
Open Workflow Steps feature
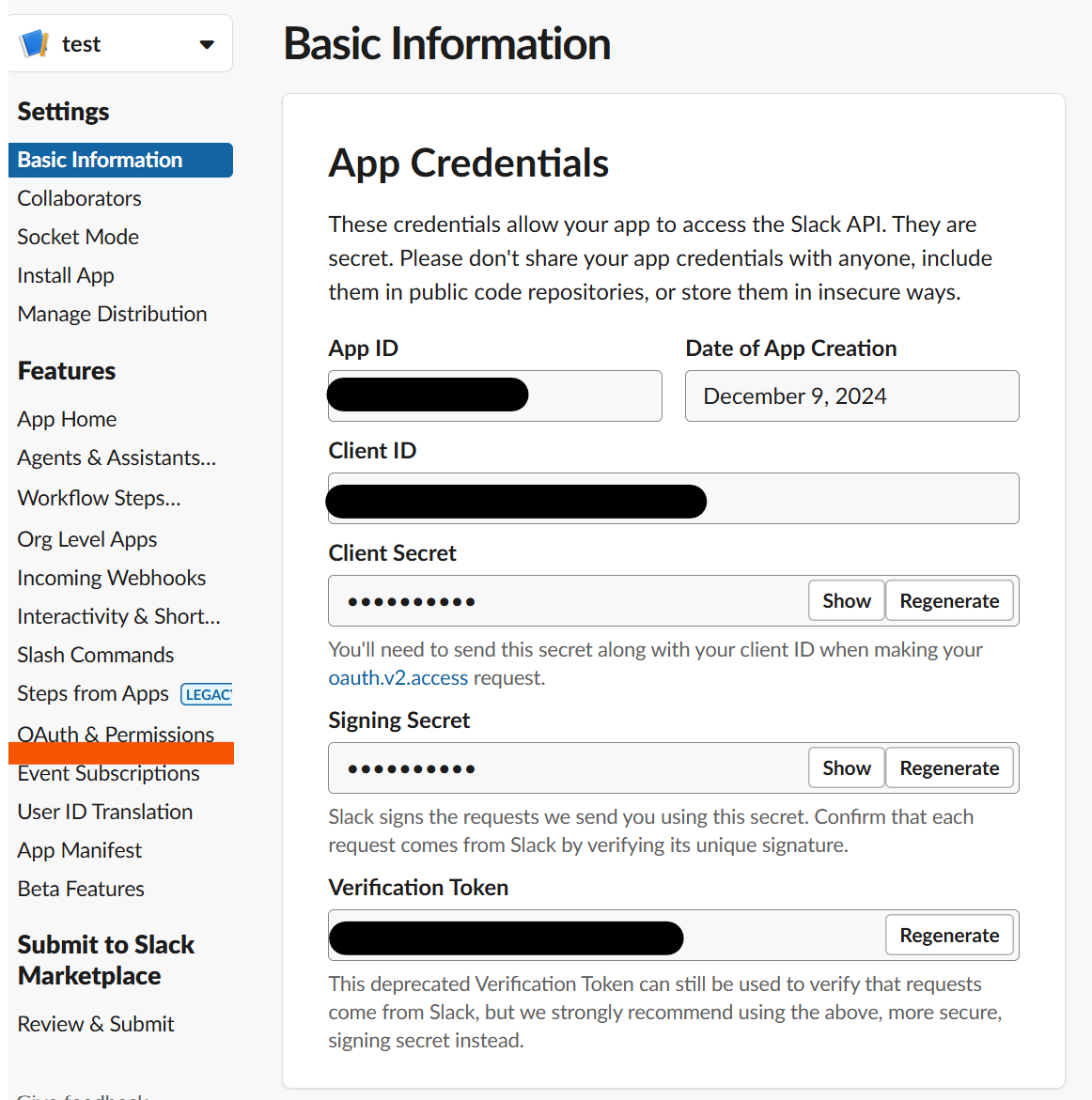pos(99,498)
